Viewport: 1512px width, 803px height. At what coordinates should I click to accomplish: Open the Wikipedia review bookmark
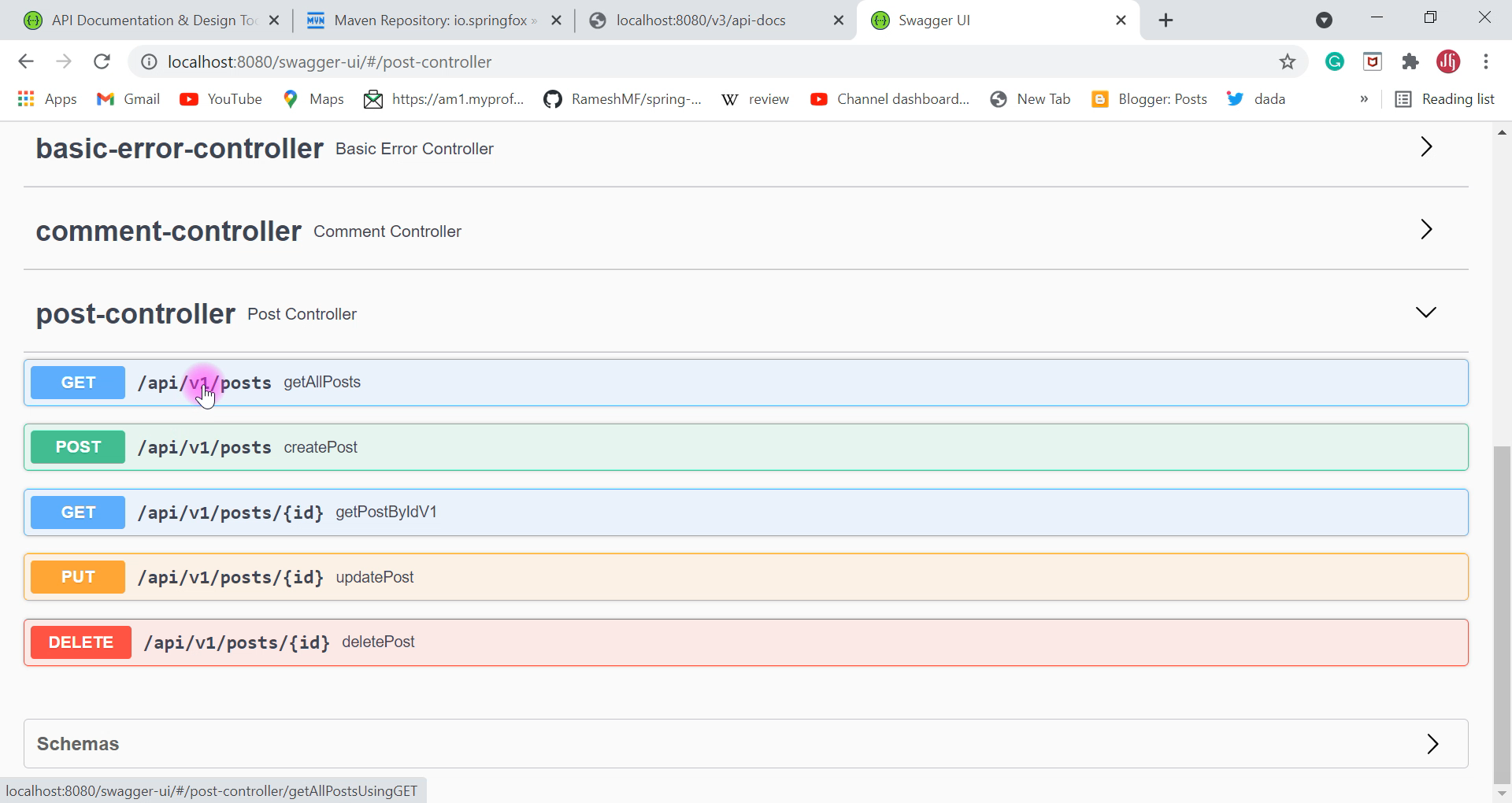tap(755, 99)
